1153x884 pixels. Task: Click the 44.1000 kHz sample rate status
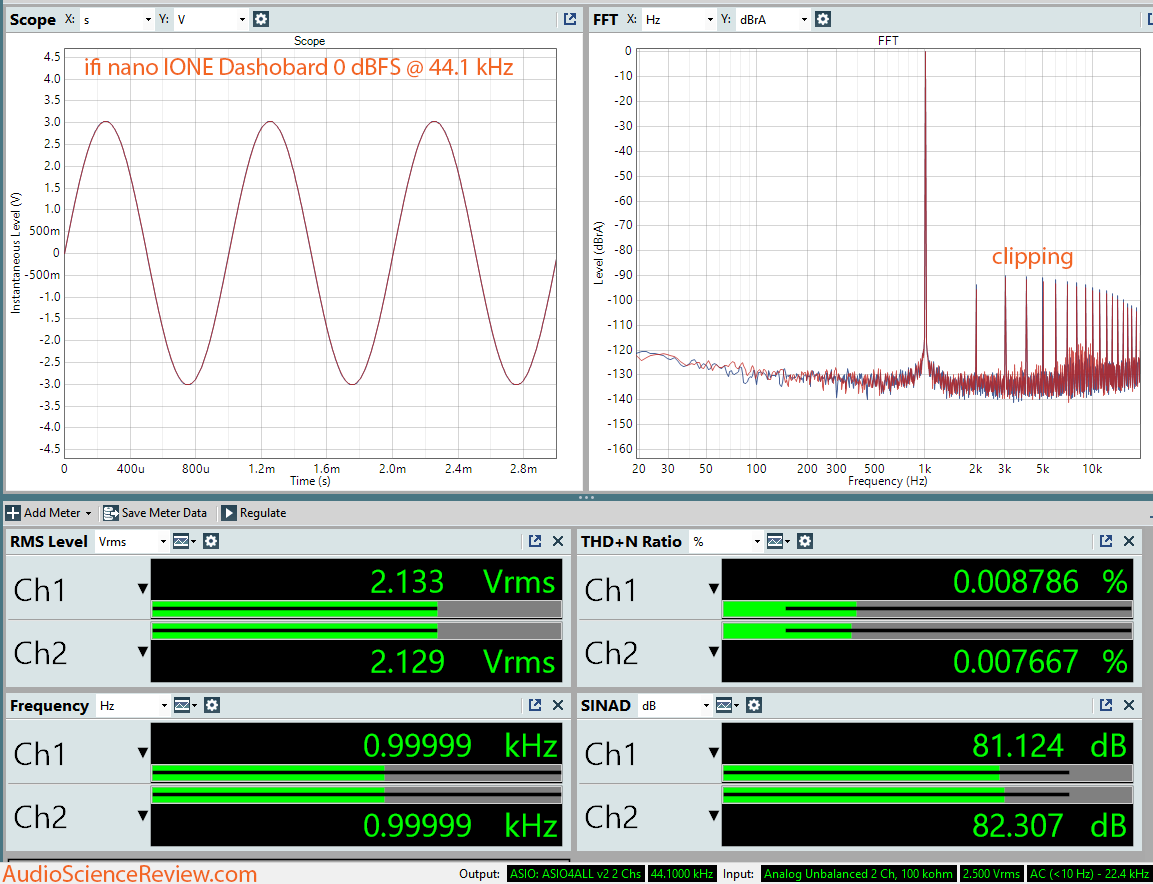pos(682,874)
